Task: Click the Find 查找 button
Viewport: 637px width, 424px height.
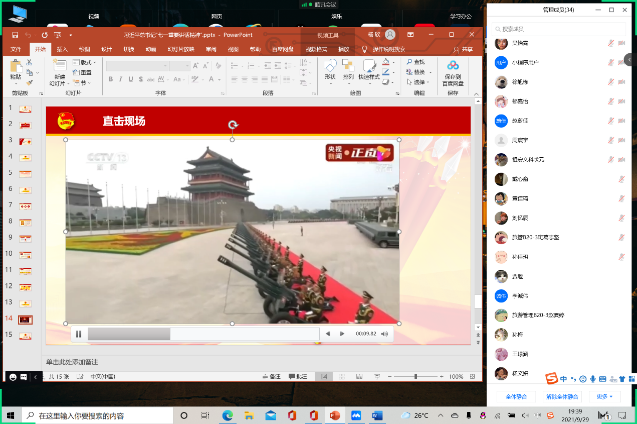Action: 416,62
